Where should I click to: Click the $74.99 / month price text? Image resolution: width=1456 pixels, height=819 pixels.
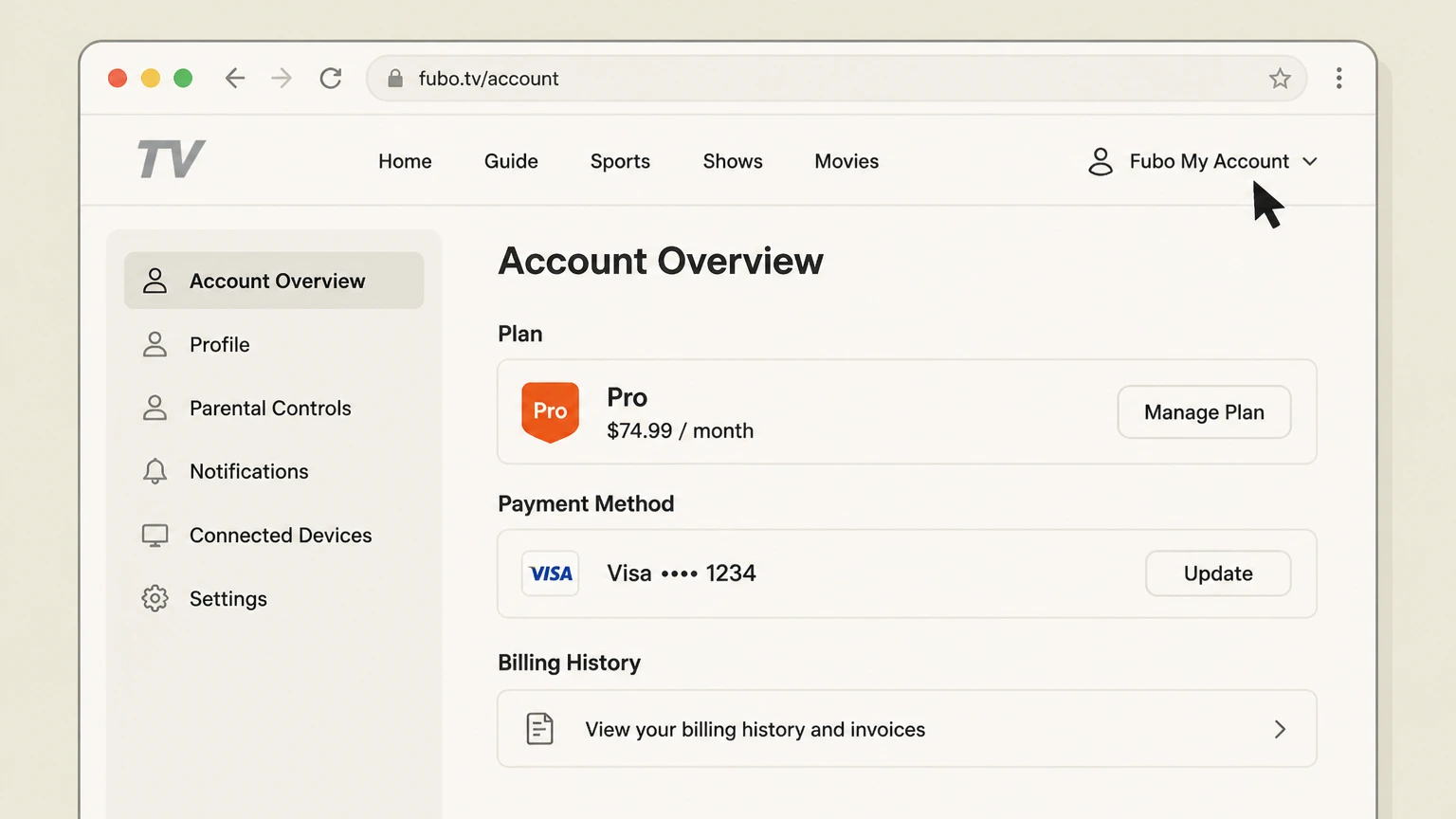681,431
